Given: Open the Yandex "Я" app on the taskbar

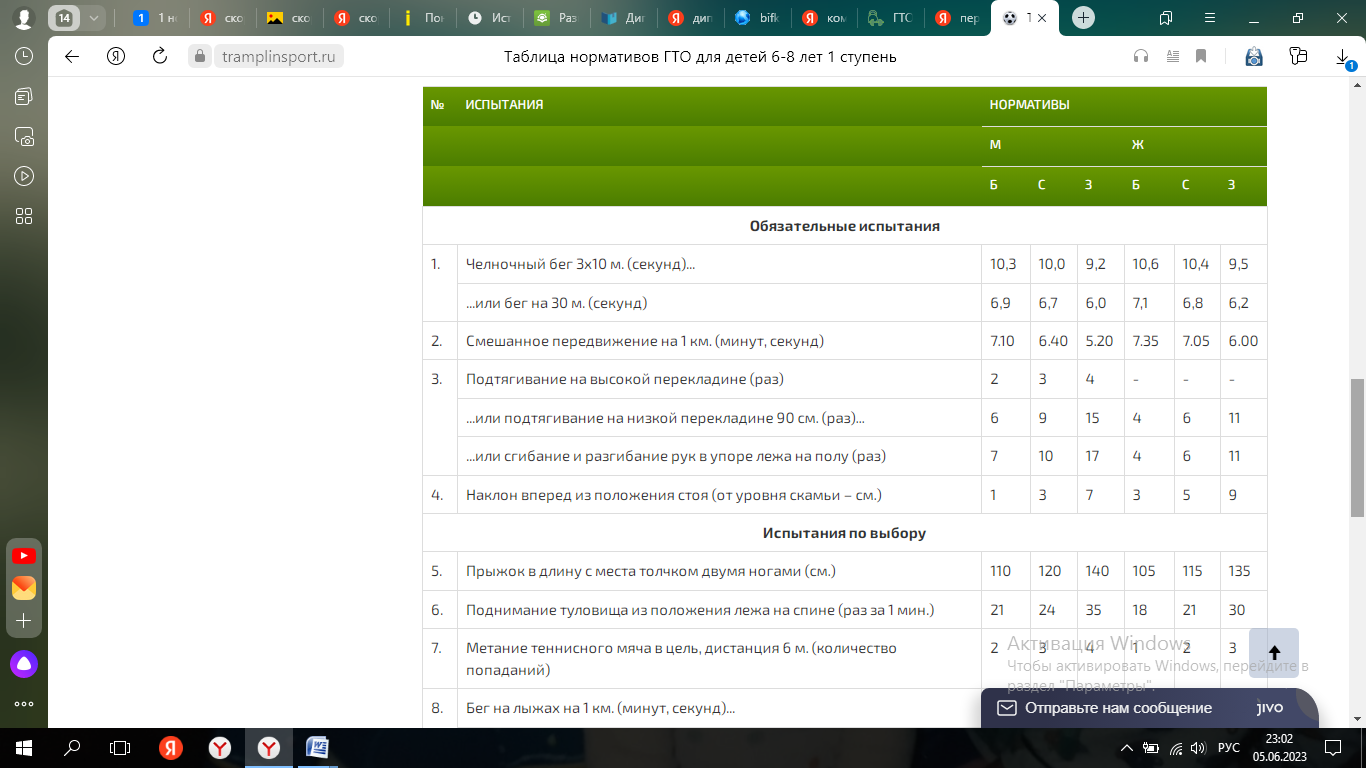Looking at the screenshot, I should 171,748.
